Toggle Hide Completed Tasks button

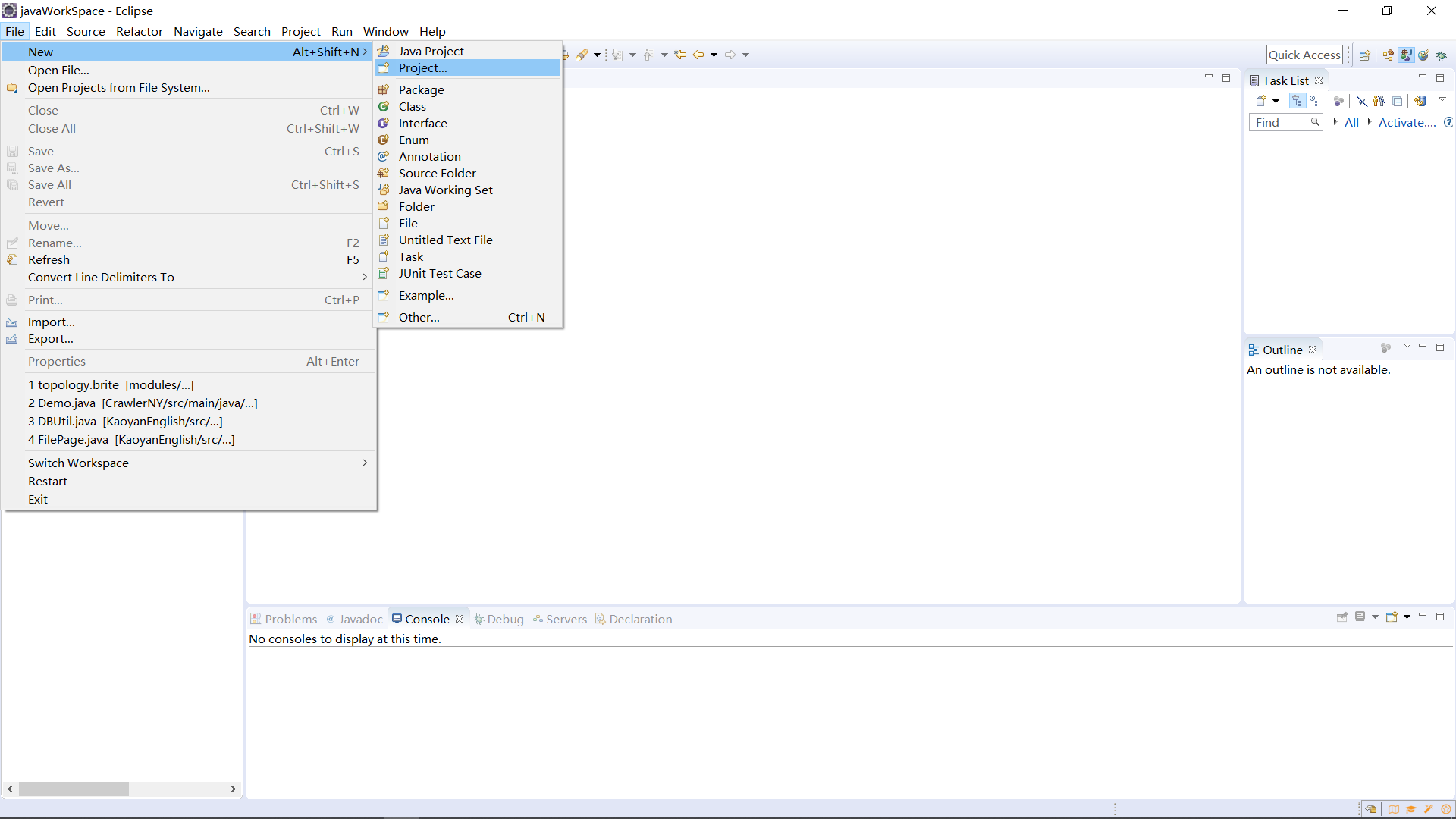pos(1362,101)
